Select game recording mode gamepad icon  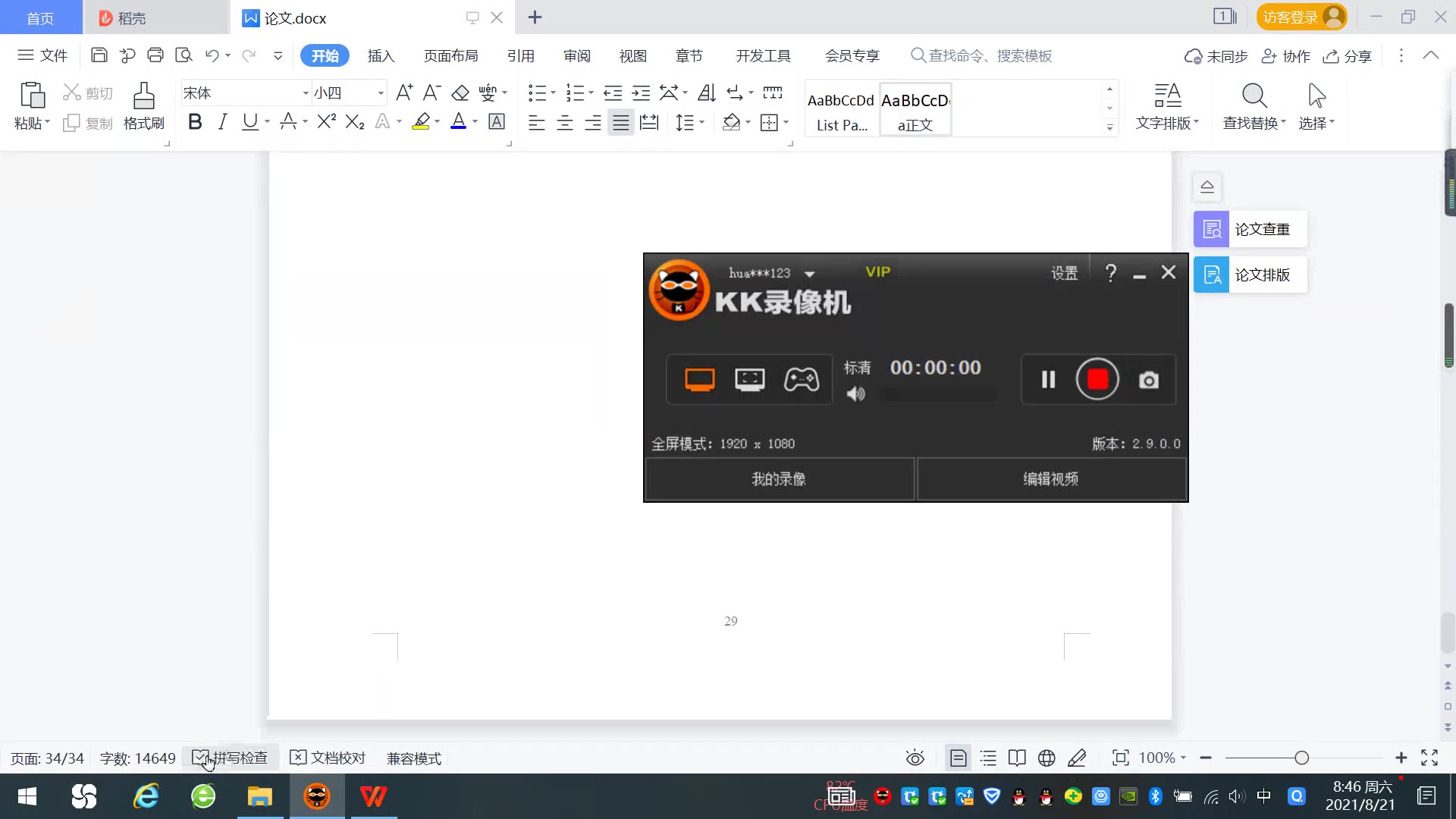pos(801,379)
